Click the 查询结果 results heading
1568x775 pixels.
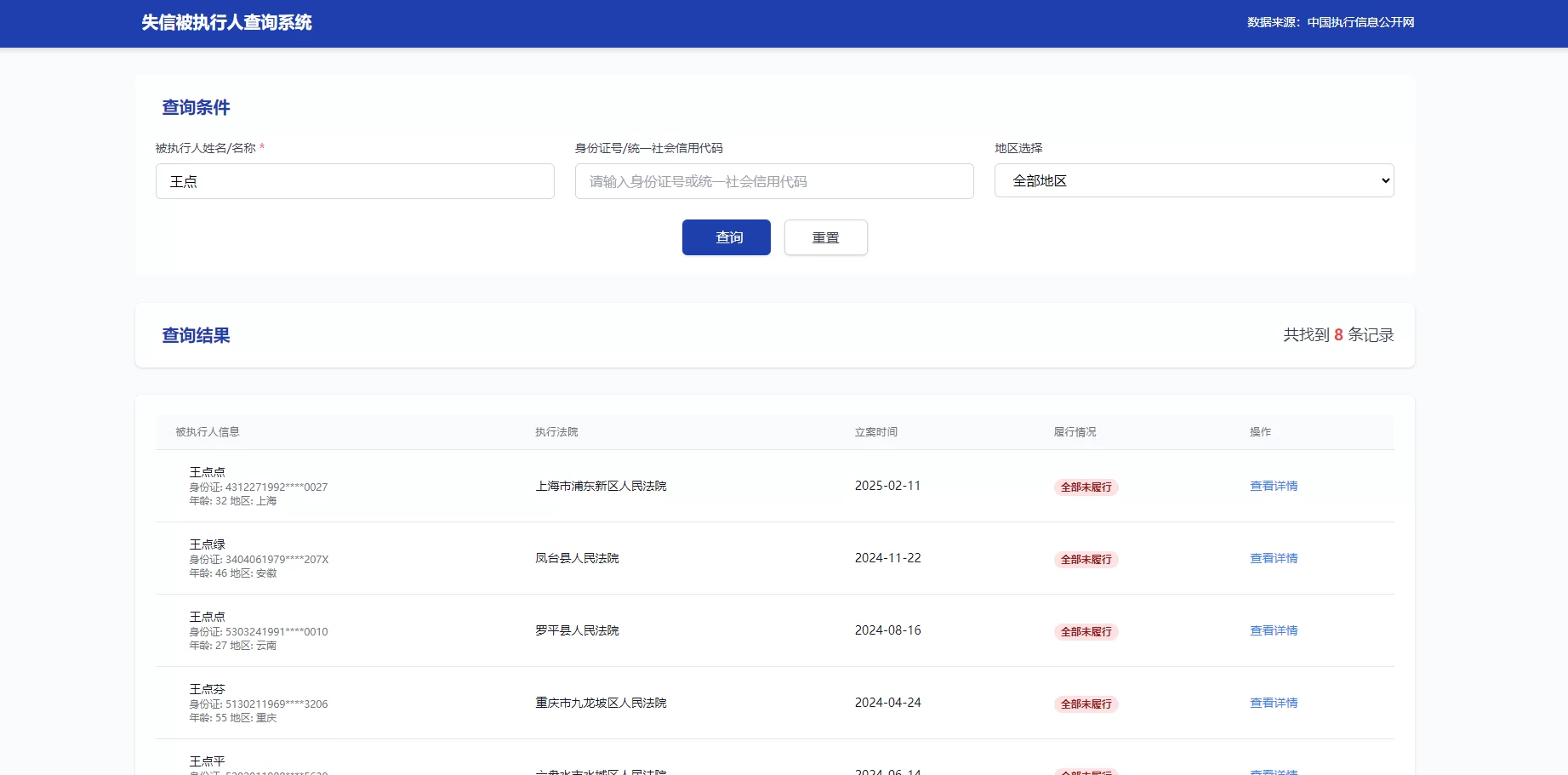click(x=196, y=335)
